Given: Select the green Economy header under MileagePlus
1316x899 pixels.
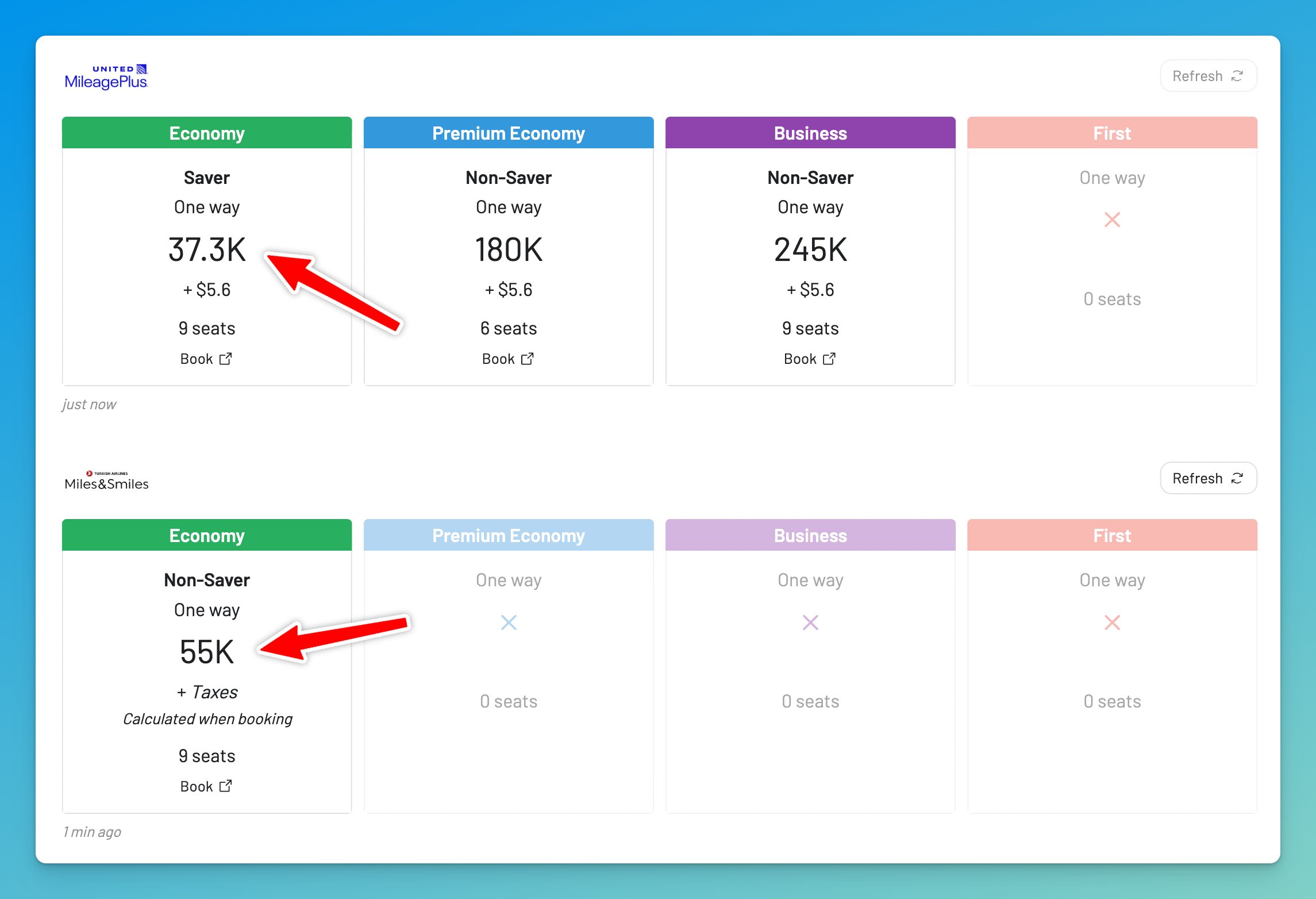Looking at the screenshot, I should 207,133.
